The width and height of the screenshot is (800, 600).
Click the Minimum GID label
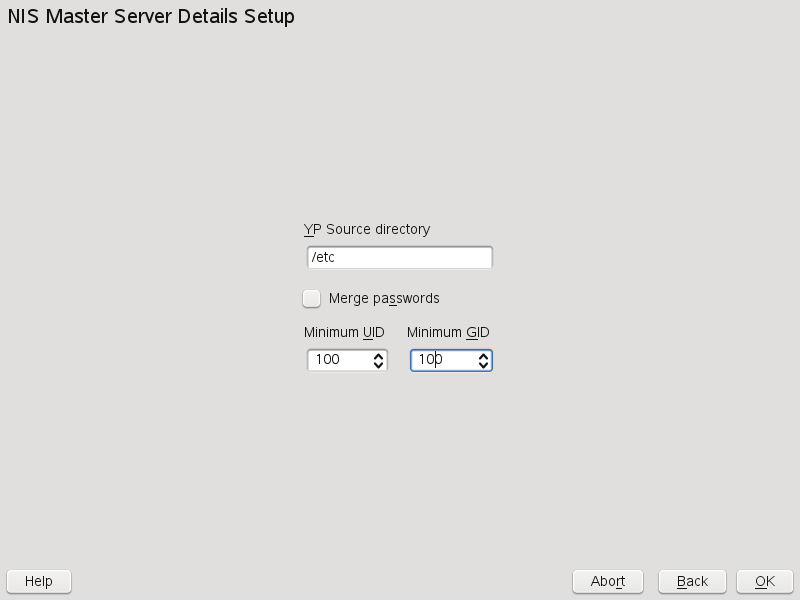(448, 332)
